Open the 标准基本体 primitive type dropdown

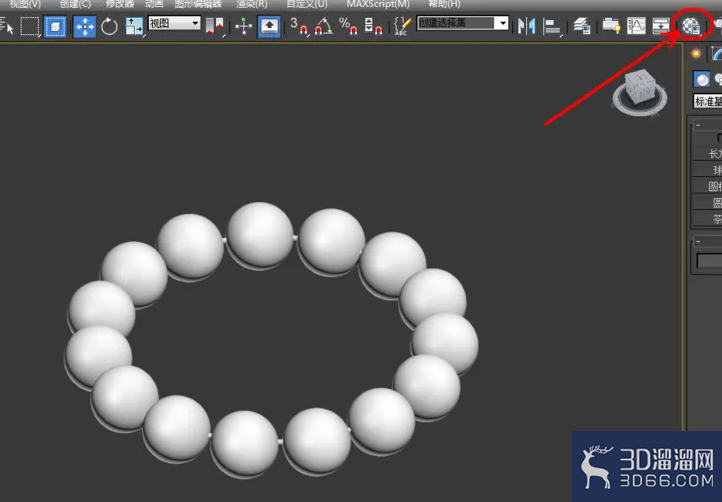pyautogui.click(x=707, y=101)
